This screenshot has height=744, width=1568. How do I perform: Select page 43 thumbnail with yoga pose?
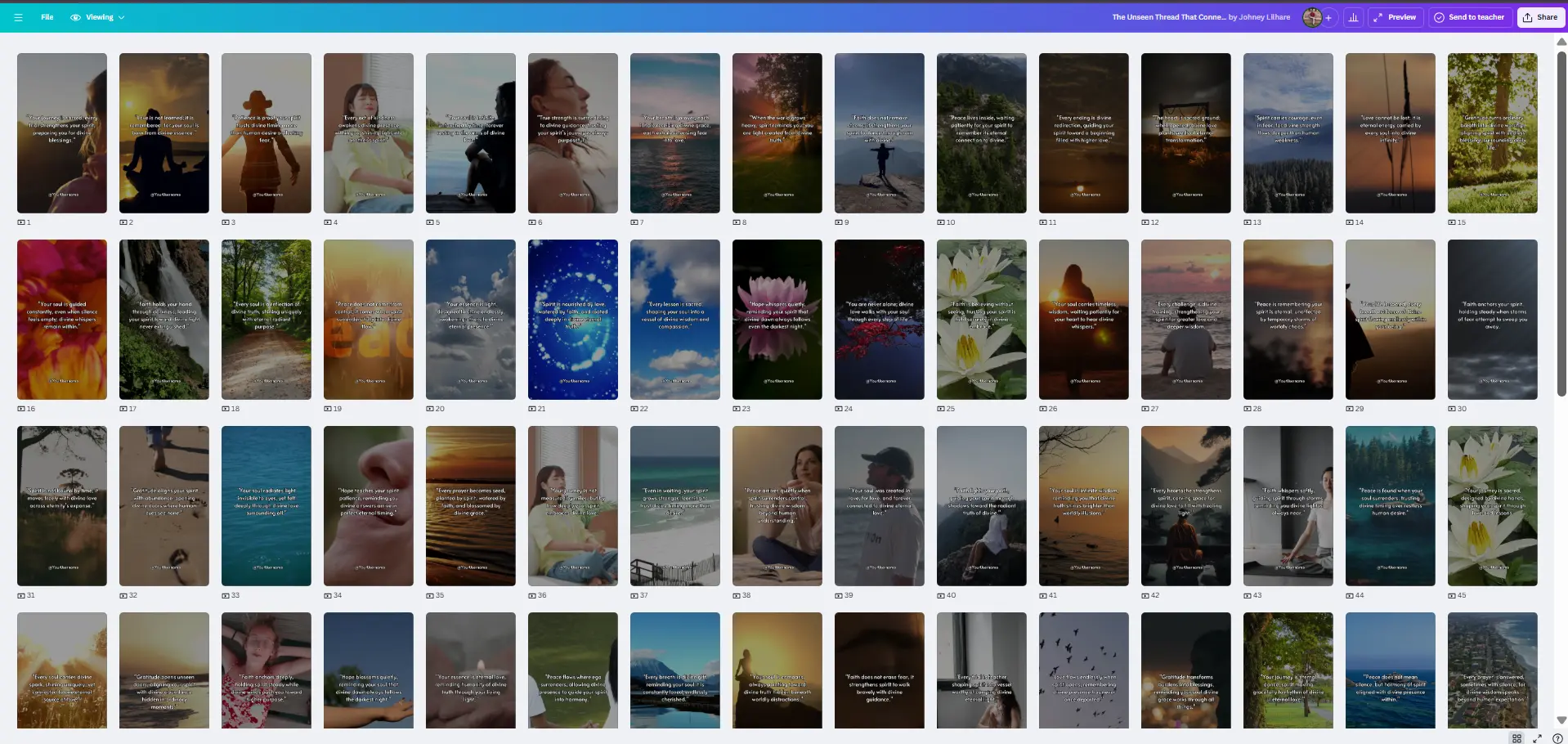click(x=1288, y=506)
